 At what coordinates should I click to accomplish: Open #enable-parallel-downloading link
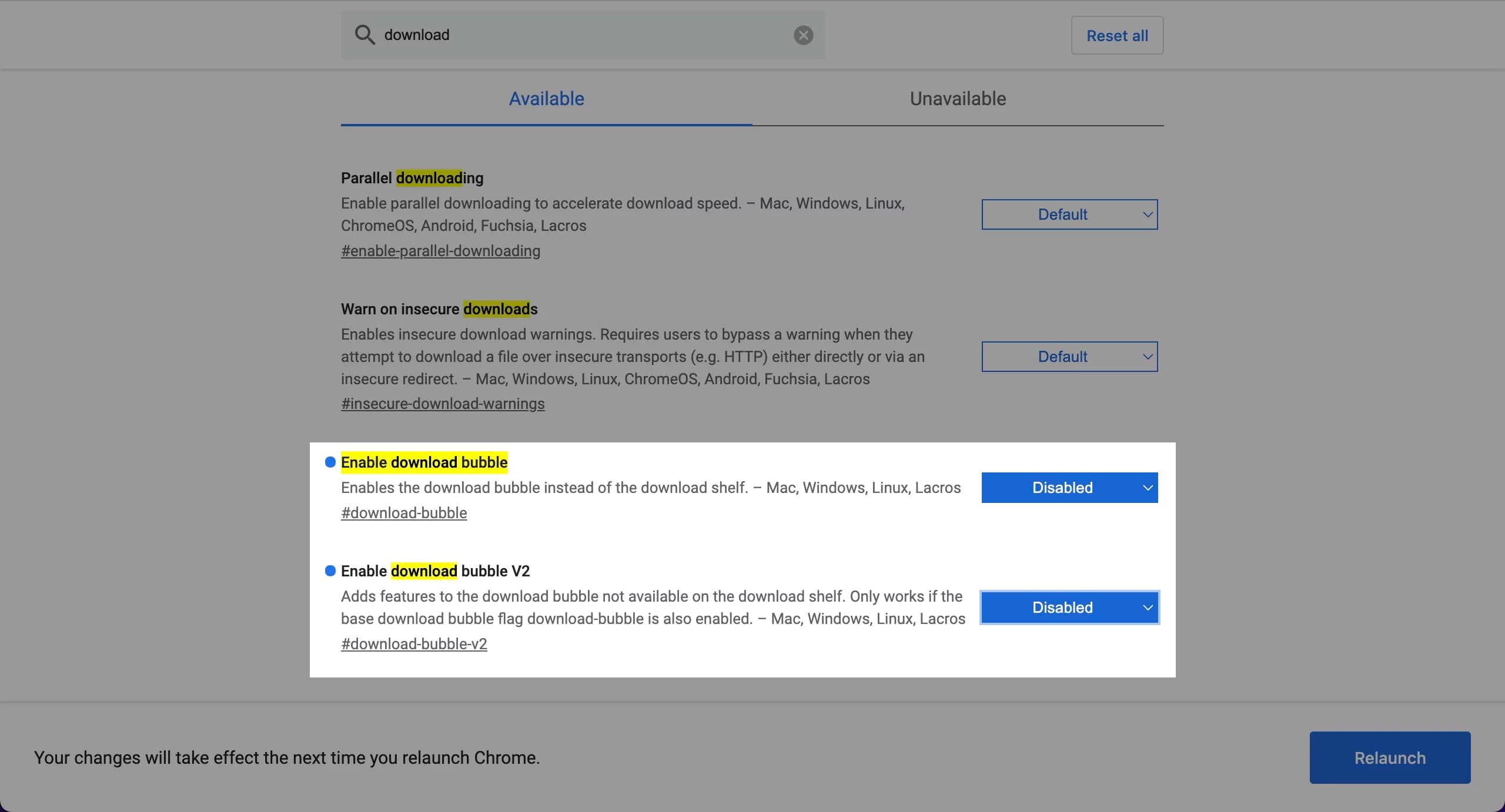pyautogui.click(x=440, y=251)
